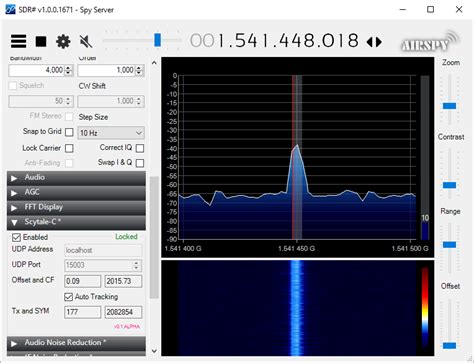Click the volume slider handle
This screenshot has height=363, width=474.
158,40
